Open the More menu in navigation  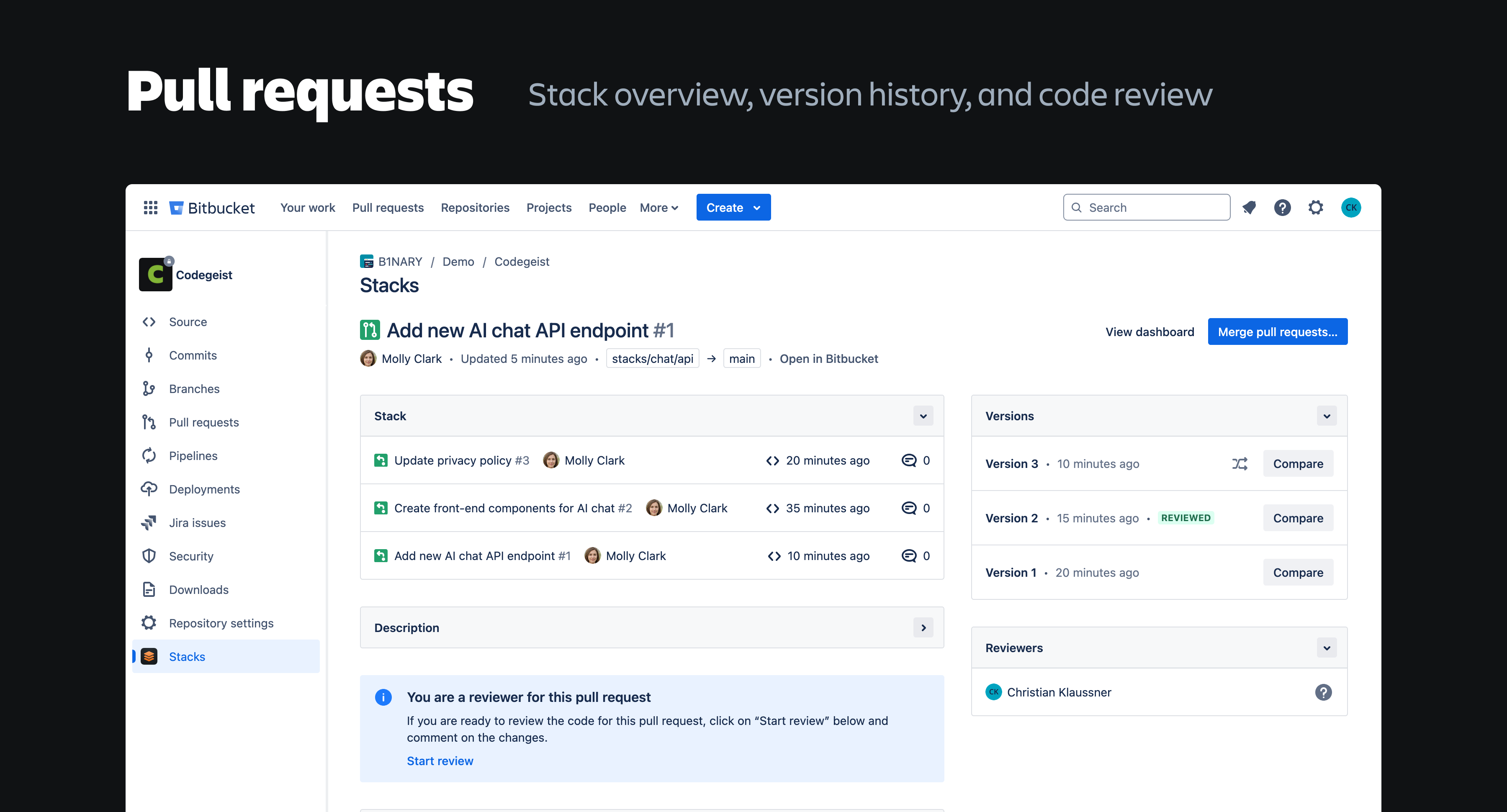[x=659, y=208]
